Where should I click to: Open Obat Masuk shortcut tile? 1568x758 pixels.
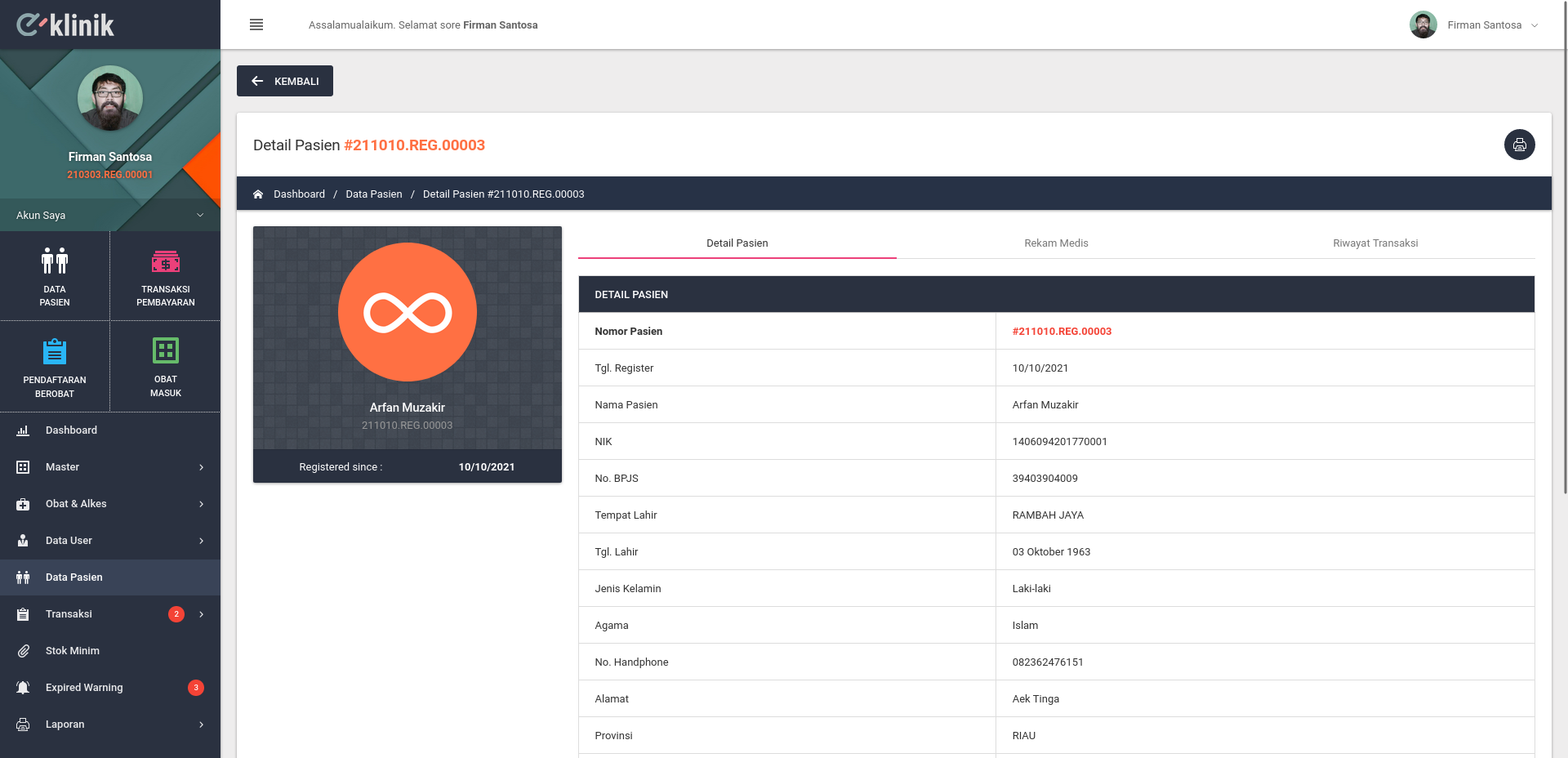[166, 367]
